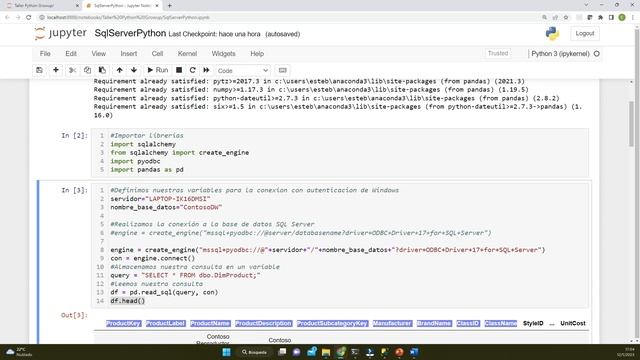Open the cell type Code dropdown

[x=242, y=71]
